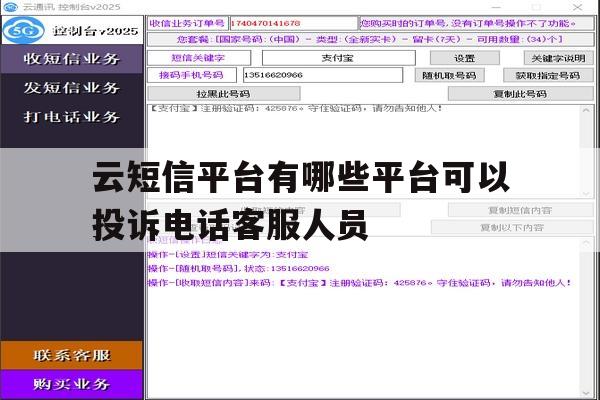
Task: Click the title bar app icon
Action: point(10,7)
